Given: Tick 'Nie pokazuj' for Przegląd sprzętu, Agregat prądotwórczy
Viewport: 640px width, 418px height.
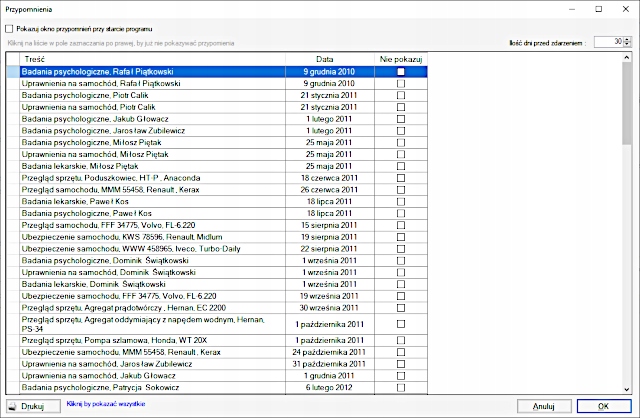Looking at the screenshot, I should pos(401,308).
